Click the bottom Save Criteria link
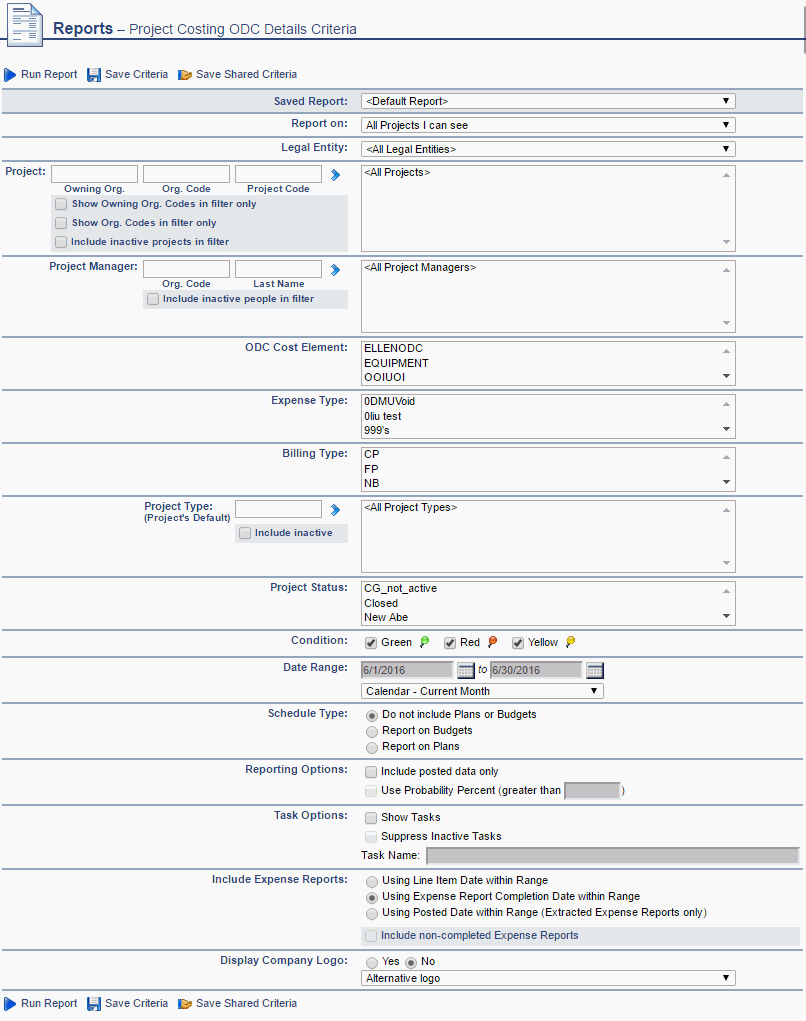 [x=136, y=1003]
